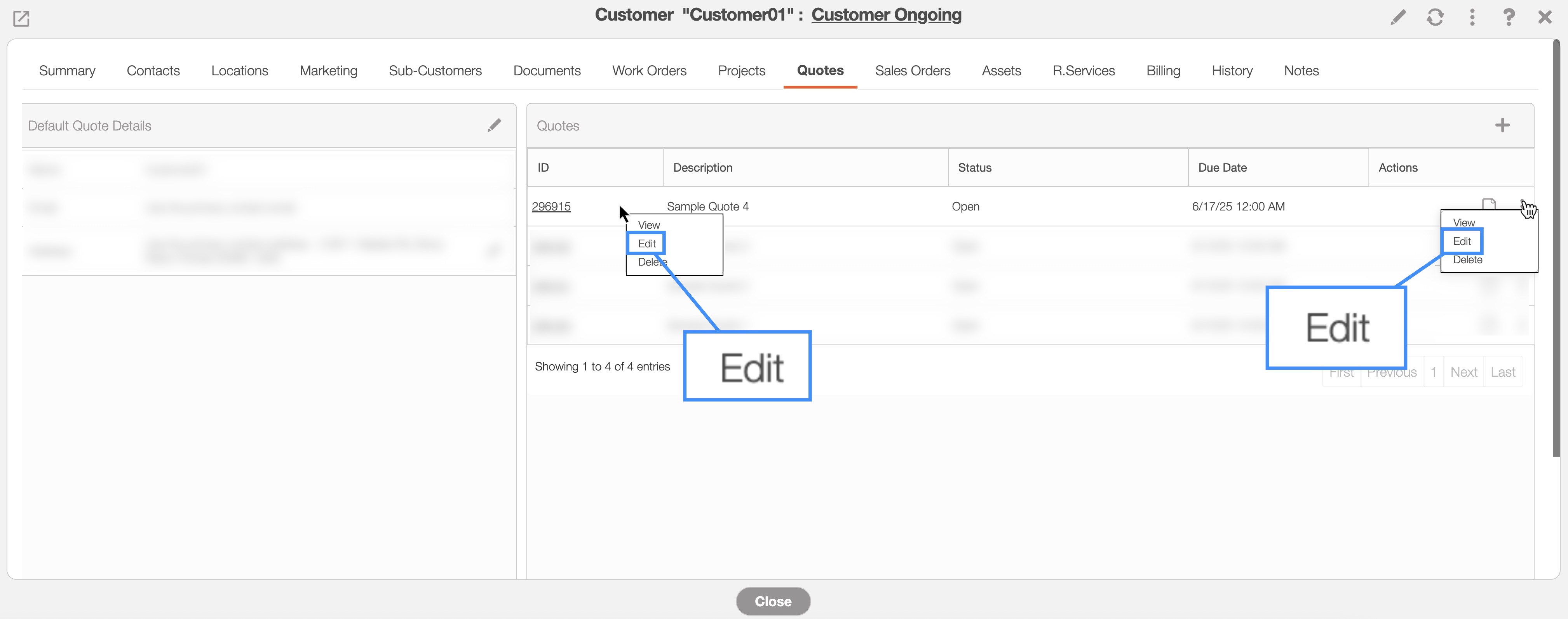Edit Default Quote Details with pencil icon
This screenshot has height=619, width=1568.
click(494, 125)
